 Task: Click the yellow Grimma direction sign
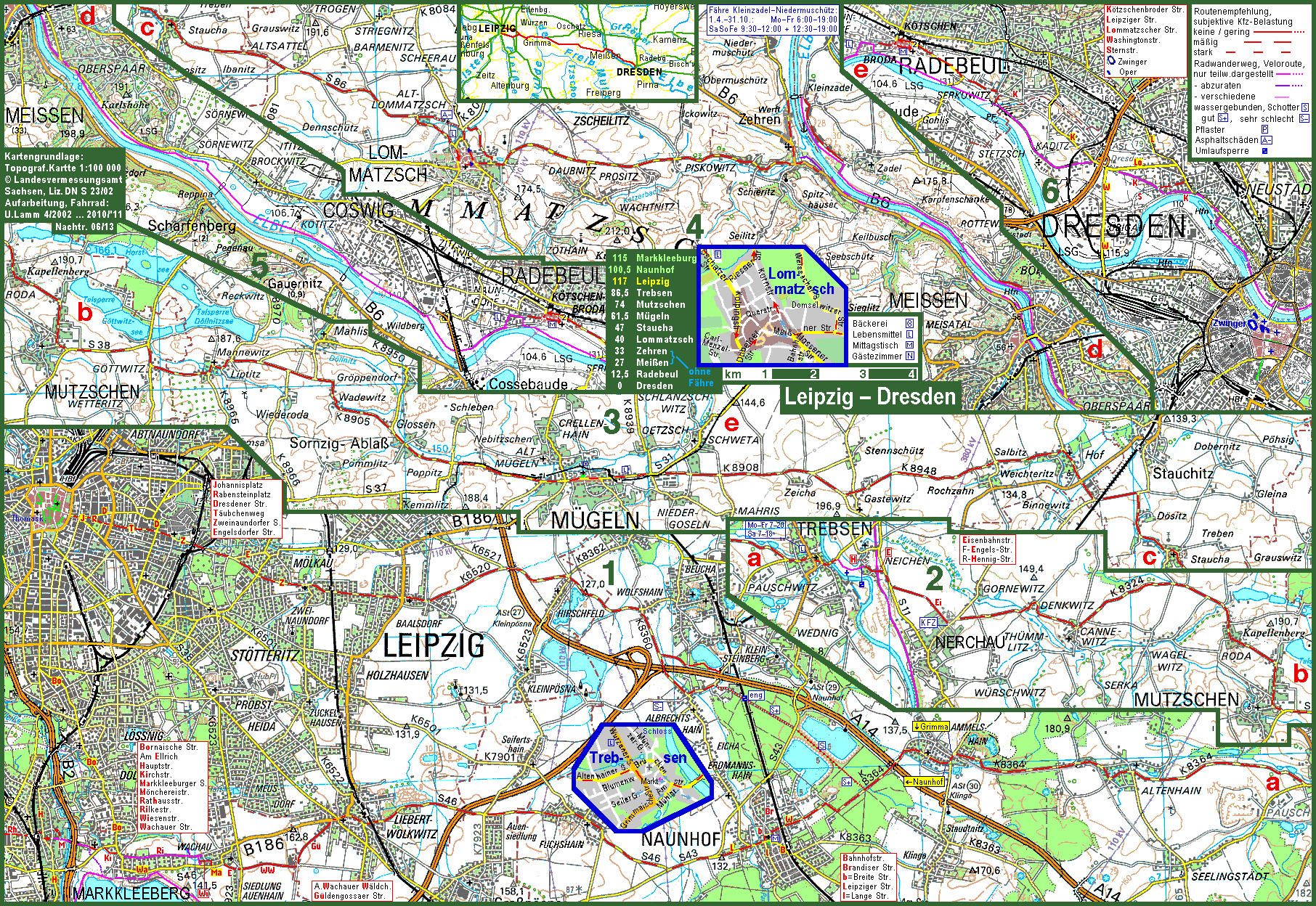click(x=931, y=727)
